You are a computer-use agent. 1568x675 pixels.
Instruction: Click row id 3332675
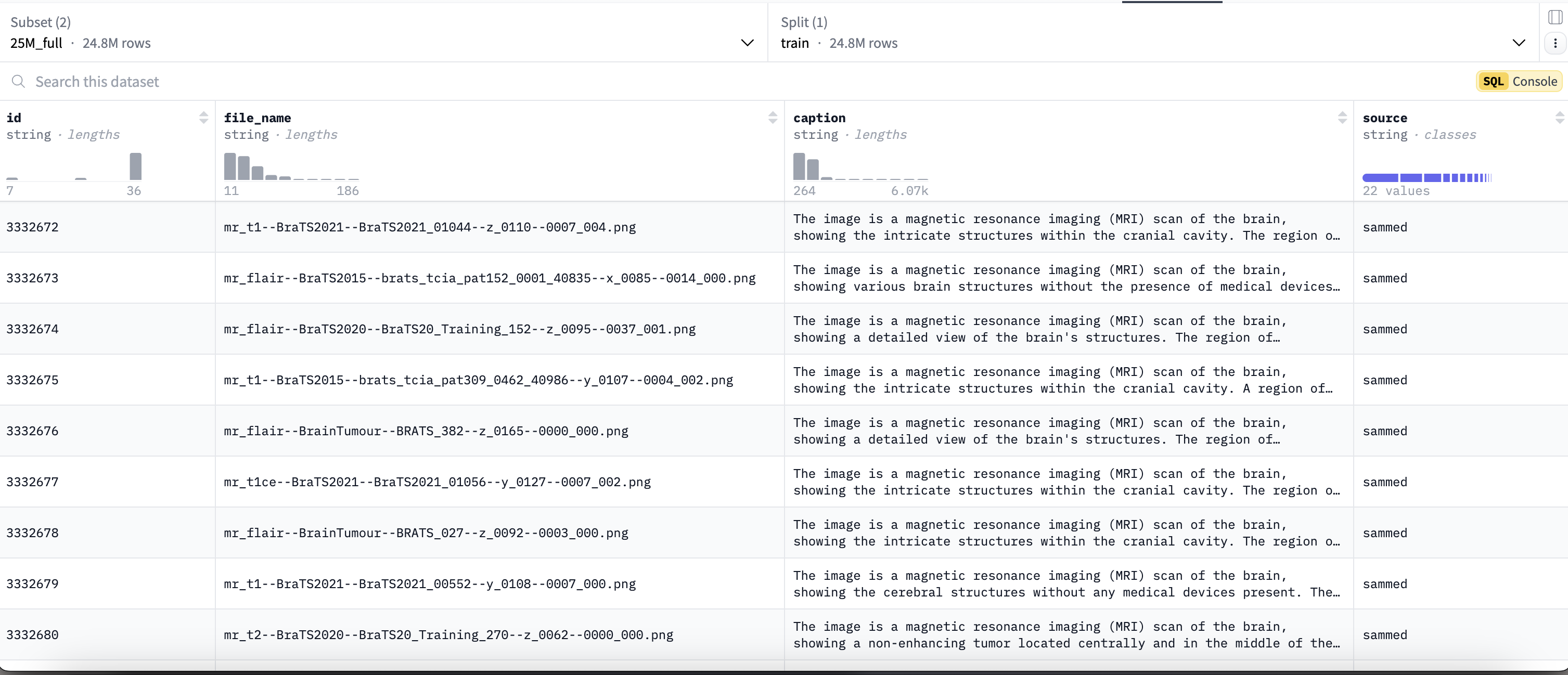click(32, 380)
